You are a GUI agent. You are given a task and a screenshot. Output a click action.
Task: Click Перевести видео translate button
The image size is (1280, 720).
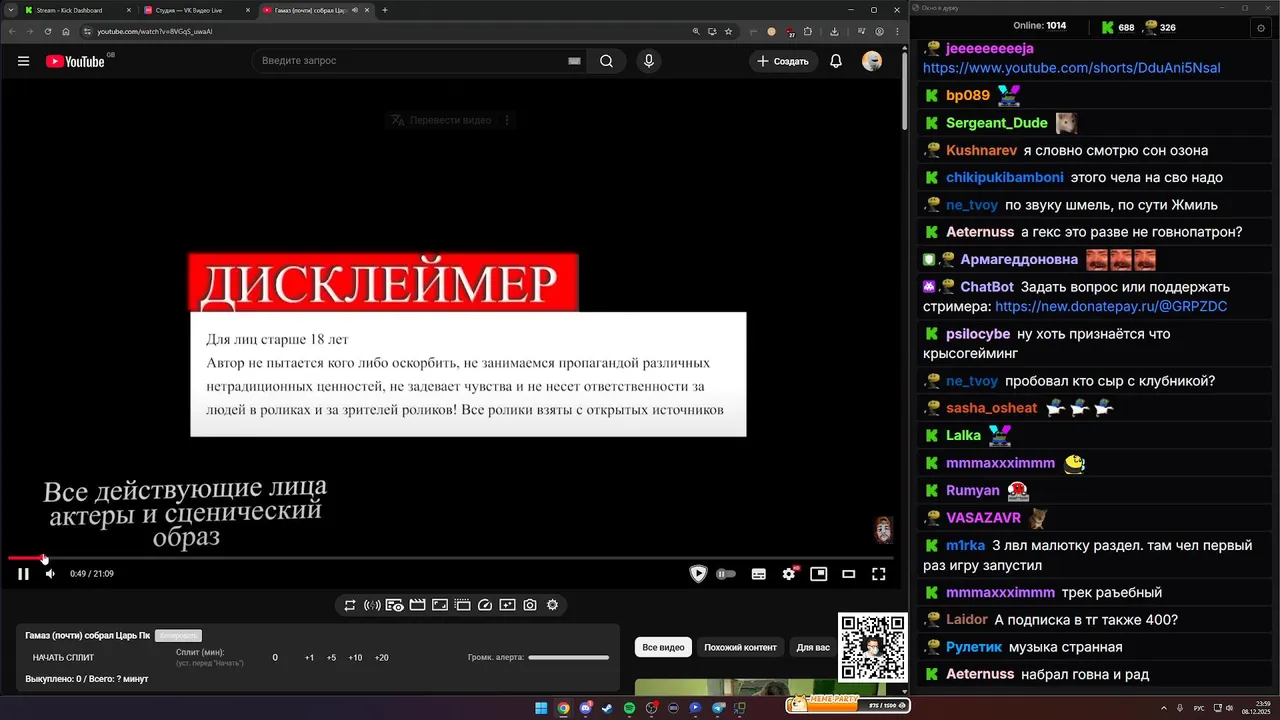pos(441,120)
